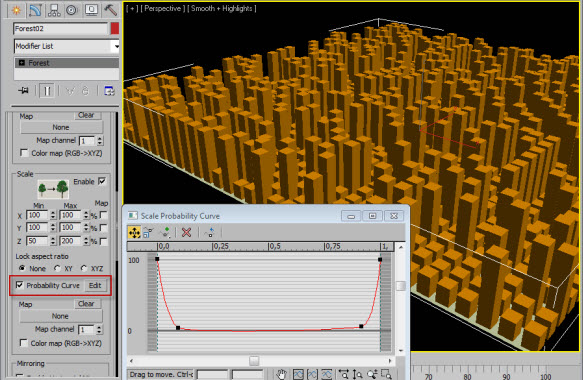Select Zoom Horizontally tool in curve window
The height and width of the screenshot is (380, 583).
(x=344, y=374)
